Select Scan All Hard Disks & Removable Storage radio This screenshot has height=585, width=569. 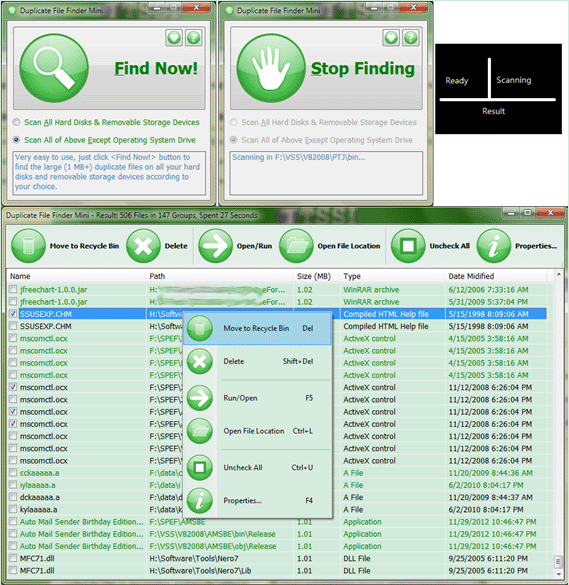coord(16,122)
